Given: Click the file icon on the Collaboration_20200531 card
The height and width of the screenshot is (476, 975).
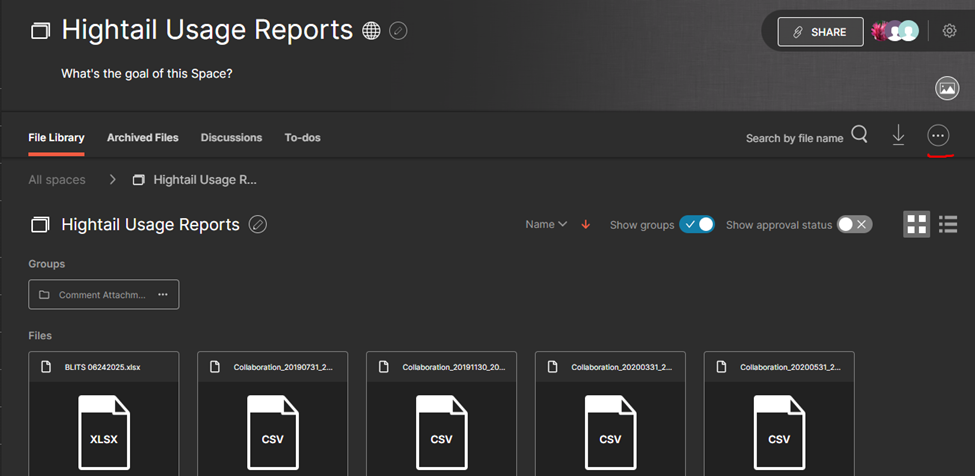Looking at the screenshot, I should pos(721,367).
